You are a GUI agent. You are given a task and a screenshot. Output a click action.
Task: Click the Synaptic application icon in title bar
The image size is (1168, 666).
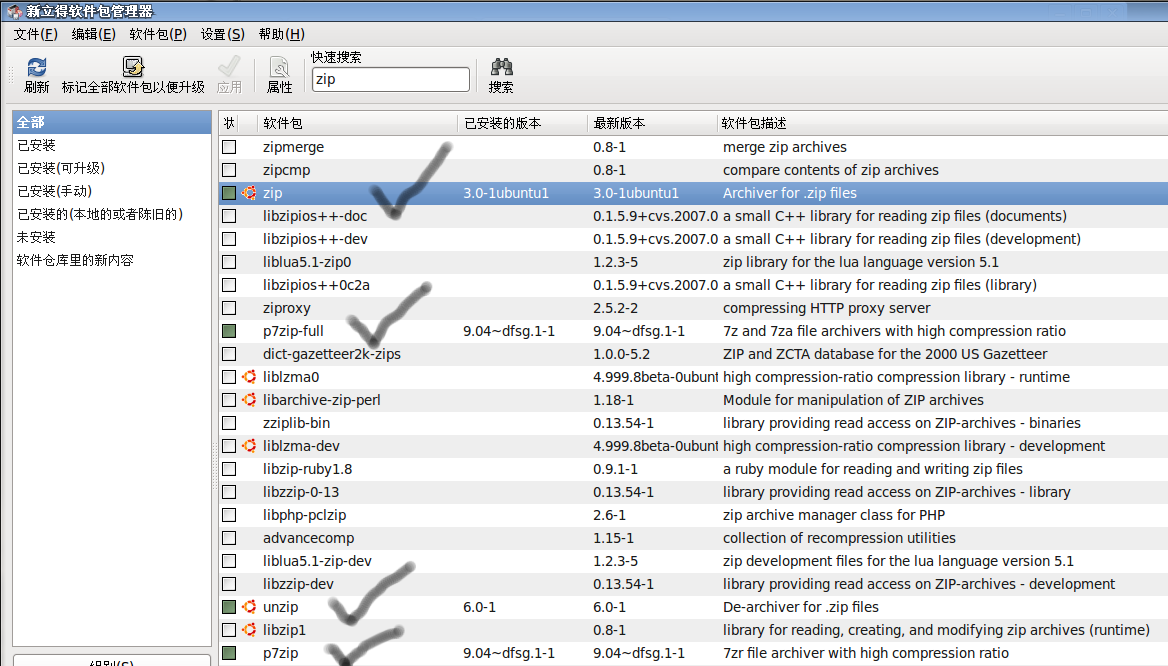tap(14, 11)
